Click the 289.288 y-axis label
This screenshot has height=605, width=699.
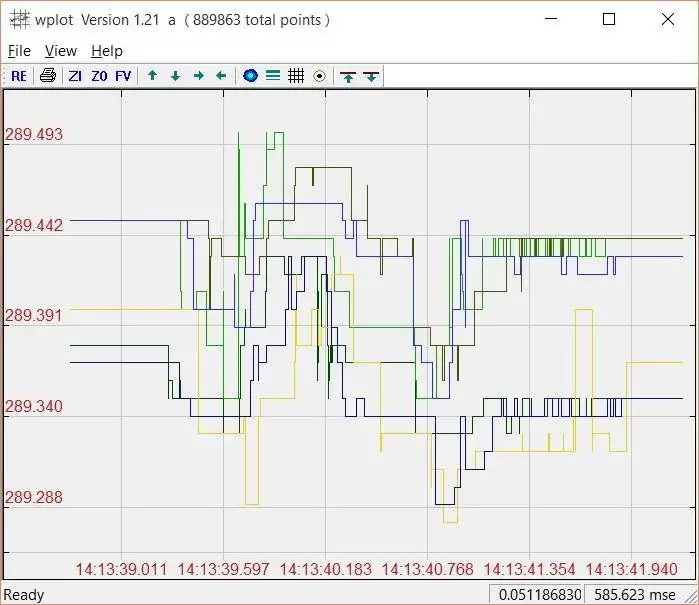pyautogui.click(x=34, y=497)
